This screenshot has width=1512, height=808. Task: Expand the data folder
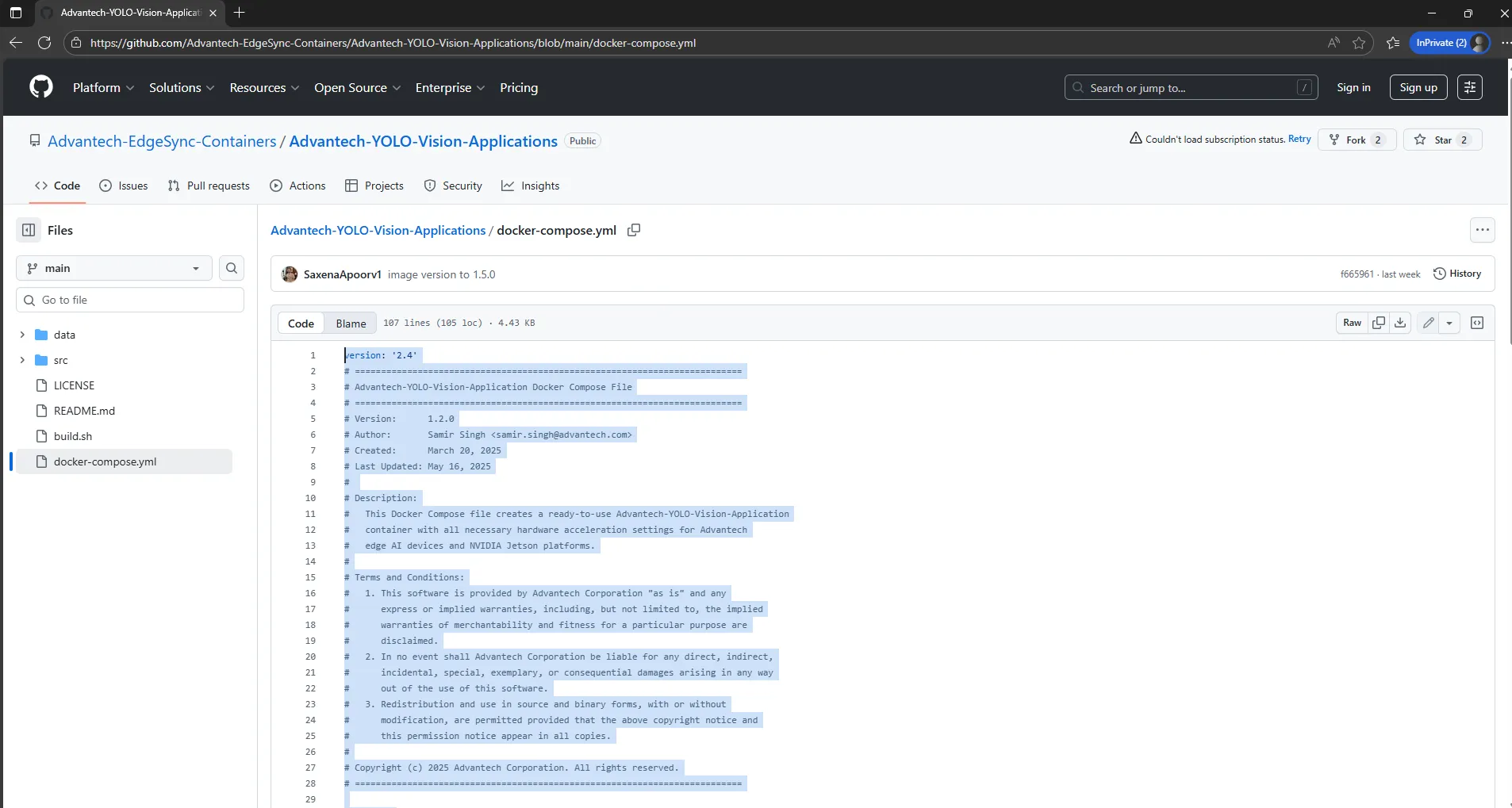click(23, 335)
